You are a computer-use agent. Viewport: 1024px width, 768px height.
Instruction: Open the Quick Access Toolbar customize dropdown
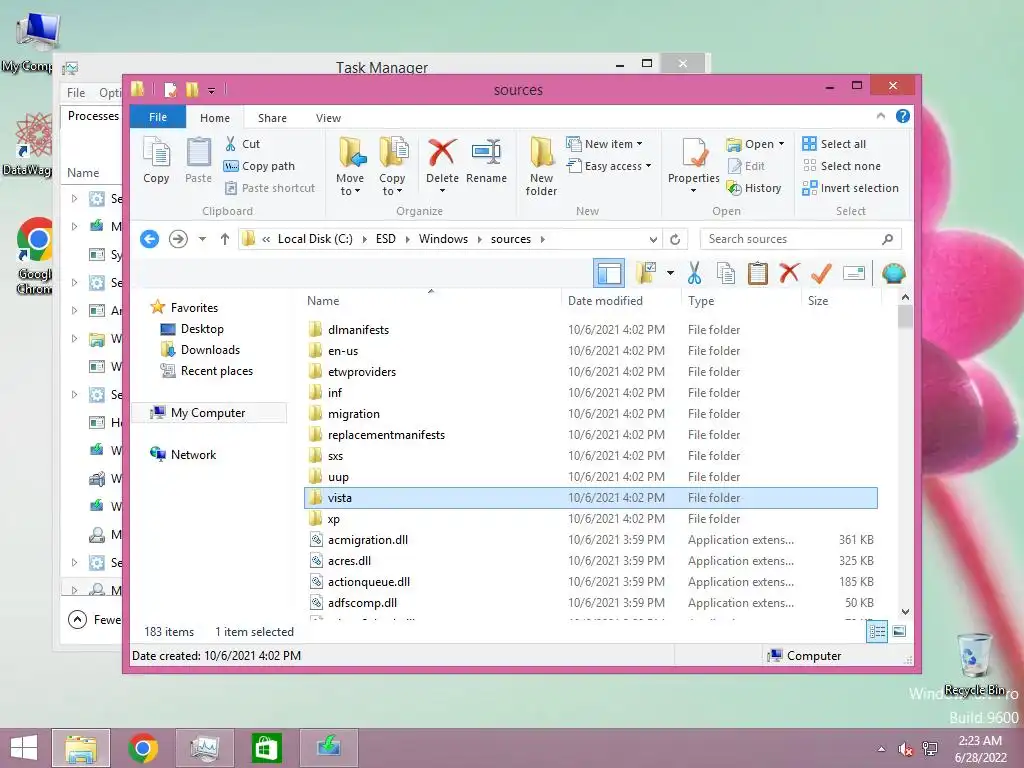click(x=212, y=90)
